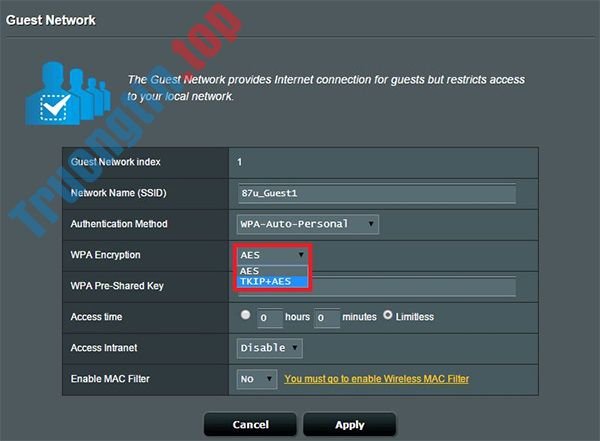This screenshot has height=441, width=600.
Task: Click the Authentication Method label
Action: point(119,224)
